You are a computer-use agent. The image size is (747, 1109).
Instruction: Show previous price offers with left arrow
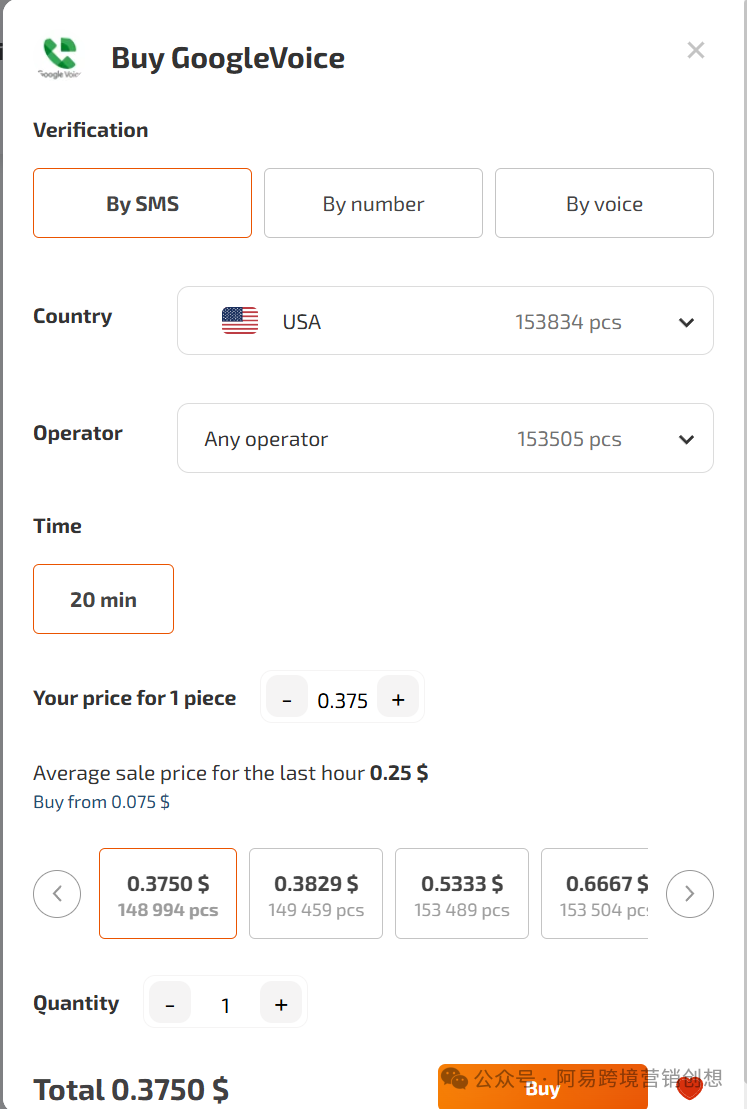pos(57,894)
